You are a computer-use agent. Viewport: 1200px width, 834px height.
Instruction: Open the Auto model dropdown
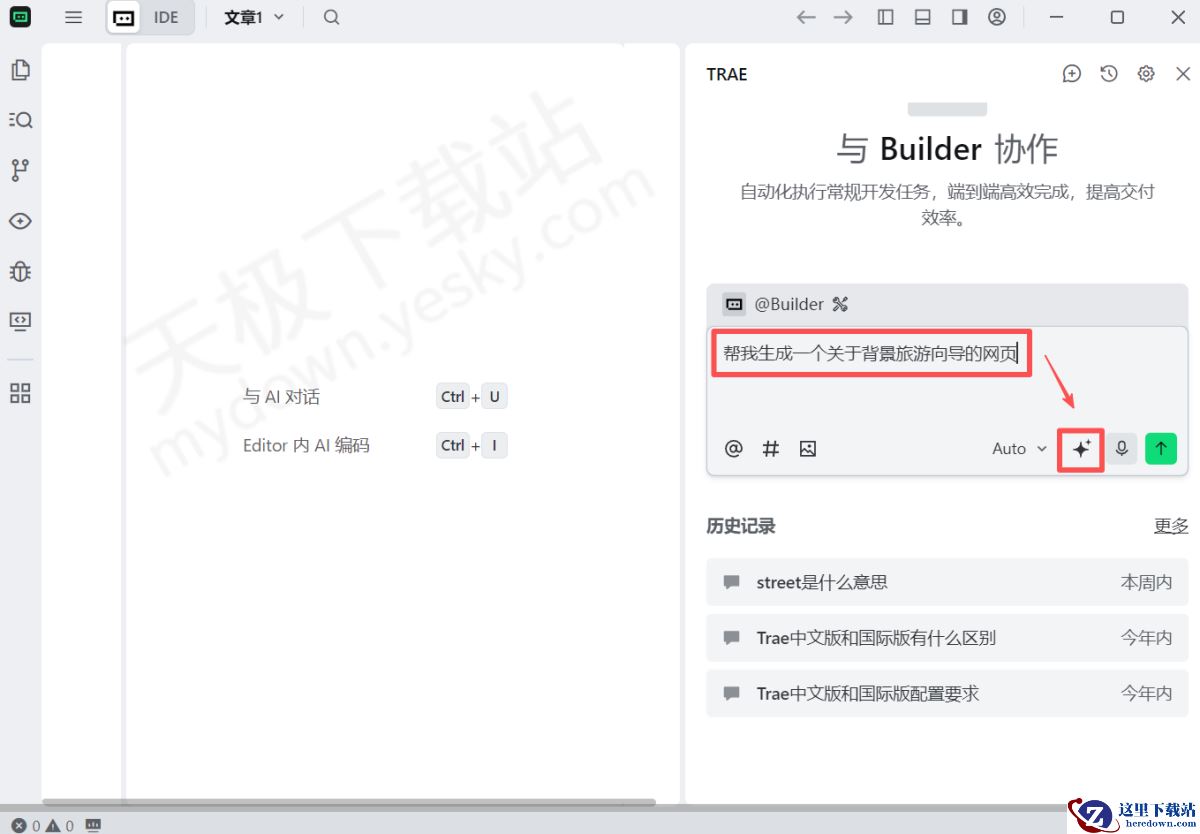pyautogui.click(x=1019, y=449)
